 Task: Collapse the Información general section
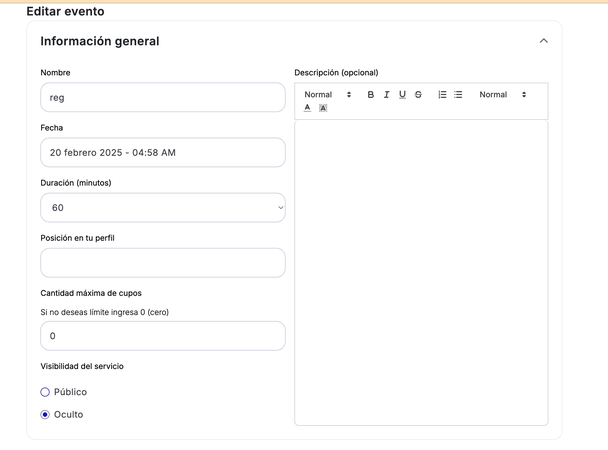[544, 41]
